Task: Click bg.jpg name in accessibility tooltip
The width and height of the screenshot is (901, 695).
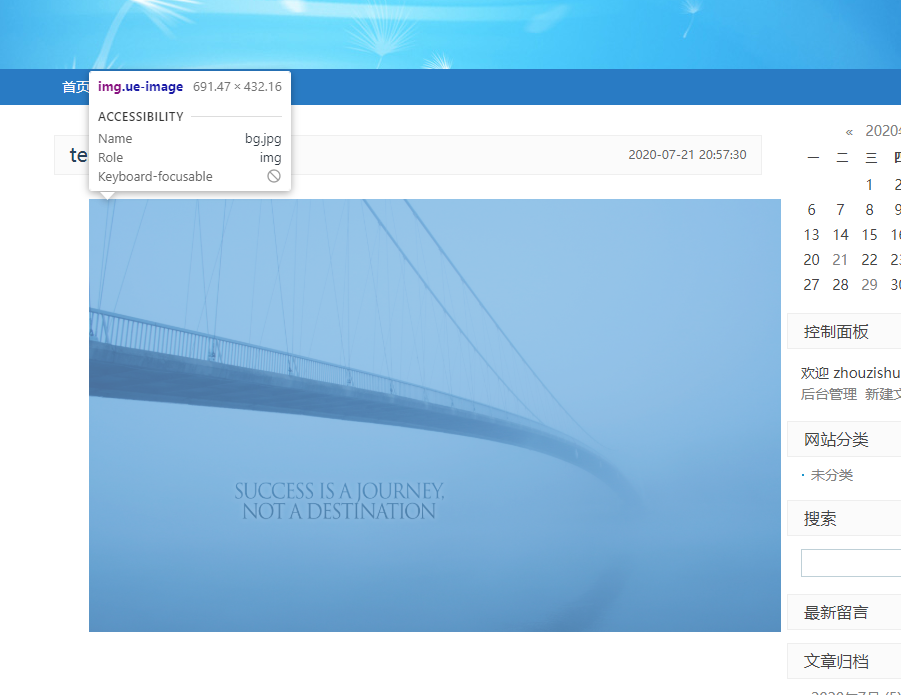Action: (x=263, y=138)
